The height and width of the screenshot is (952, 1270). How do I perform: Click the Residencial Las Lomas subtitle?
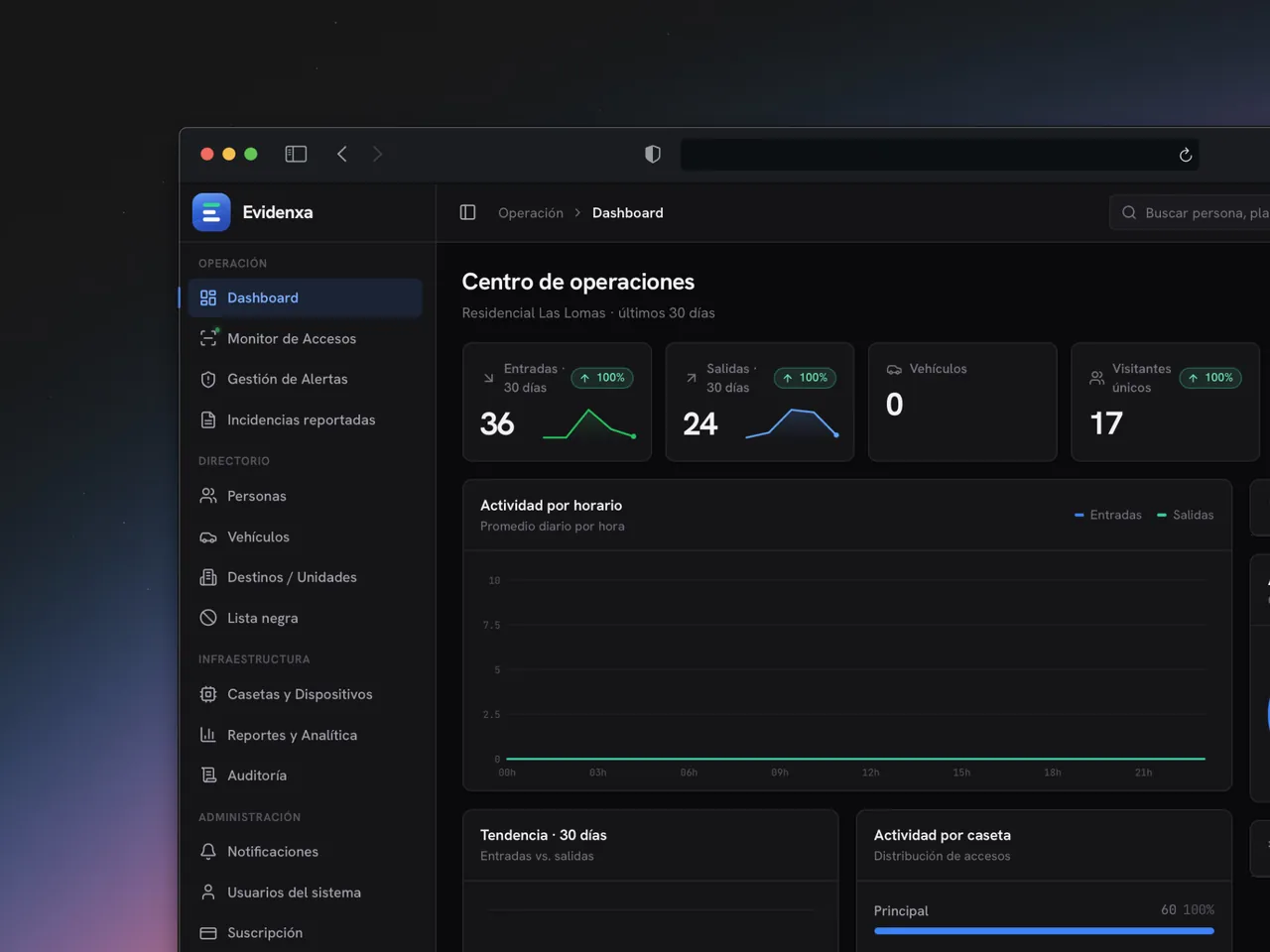588,313
